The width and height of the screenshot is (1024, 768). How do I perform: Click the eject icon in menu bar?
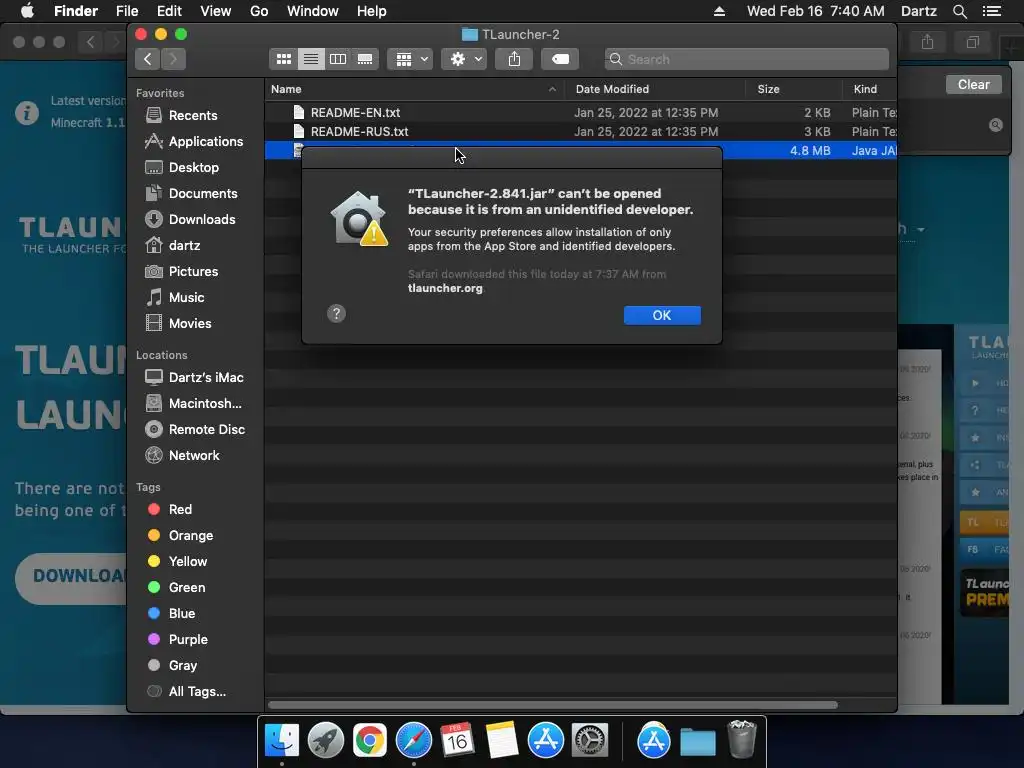pos(719,11)
